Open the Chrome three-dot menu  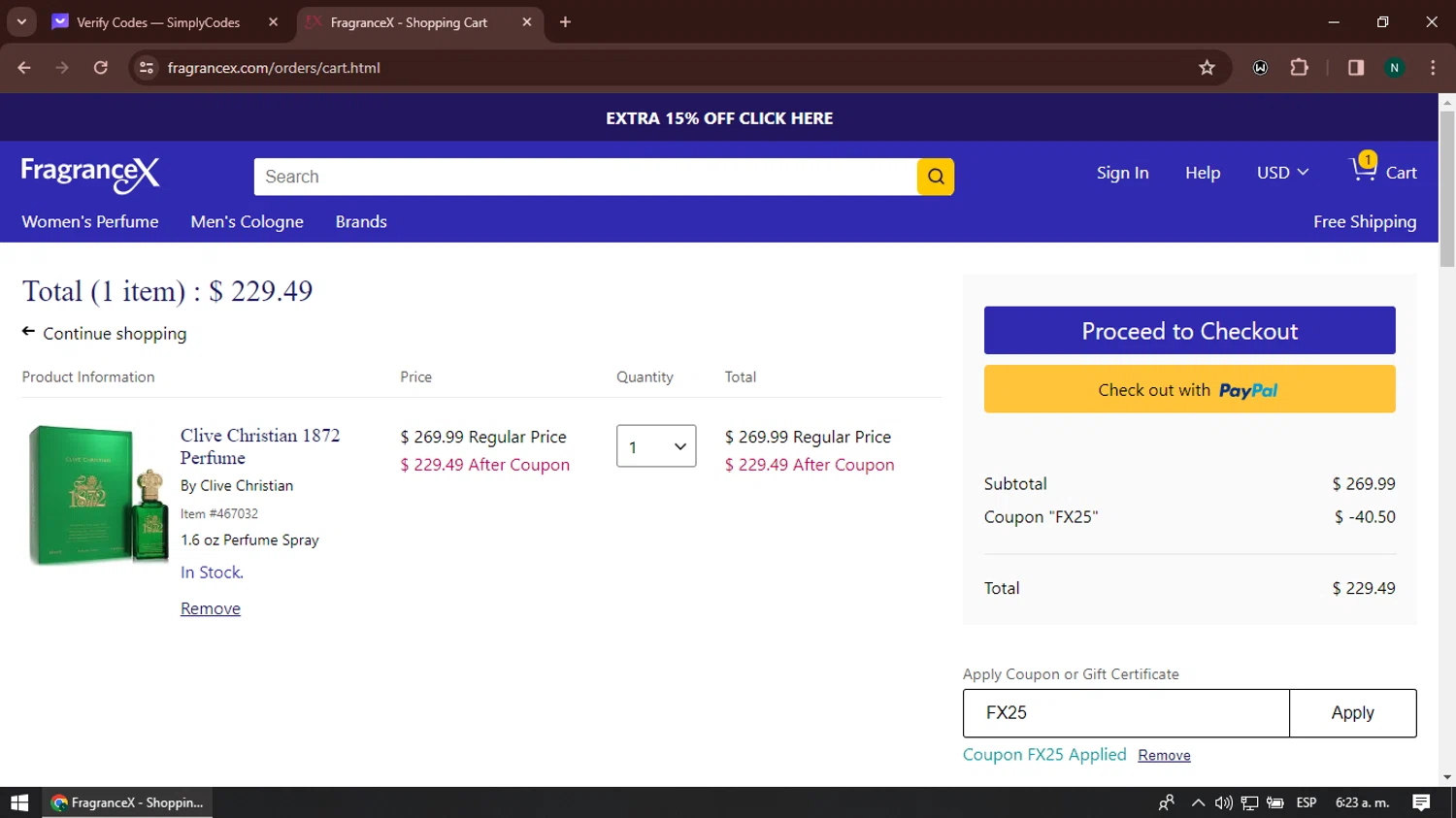(1433, 68)
